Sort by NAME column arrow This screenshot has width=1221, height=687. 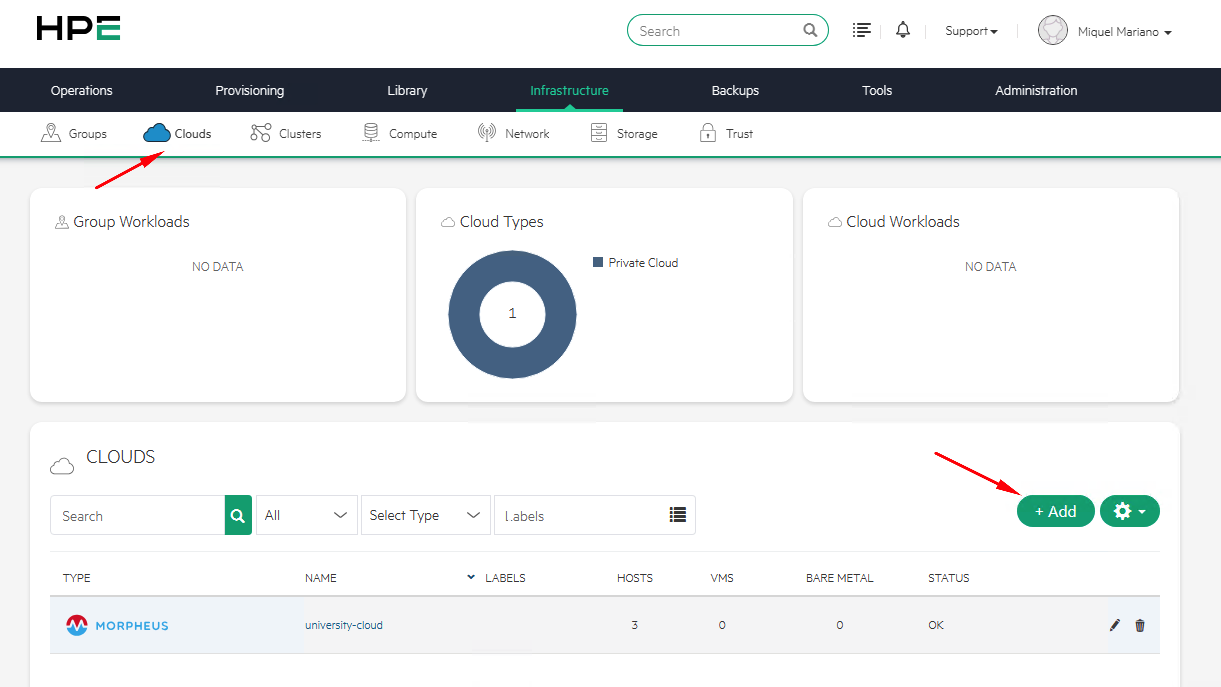coord(471,577)
